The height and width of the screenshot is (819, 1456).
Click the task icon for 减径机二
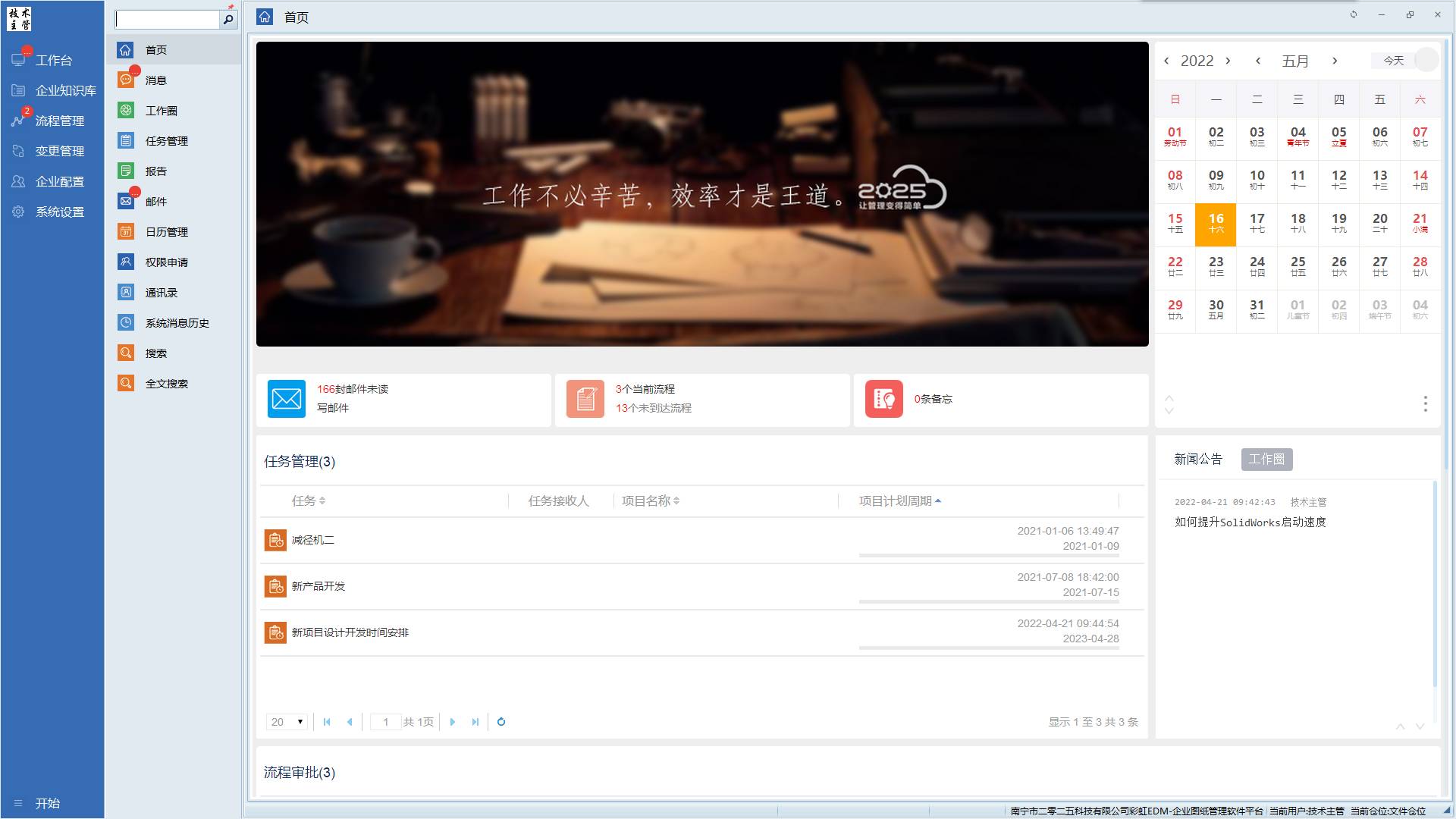tap(275, 540)
